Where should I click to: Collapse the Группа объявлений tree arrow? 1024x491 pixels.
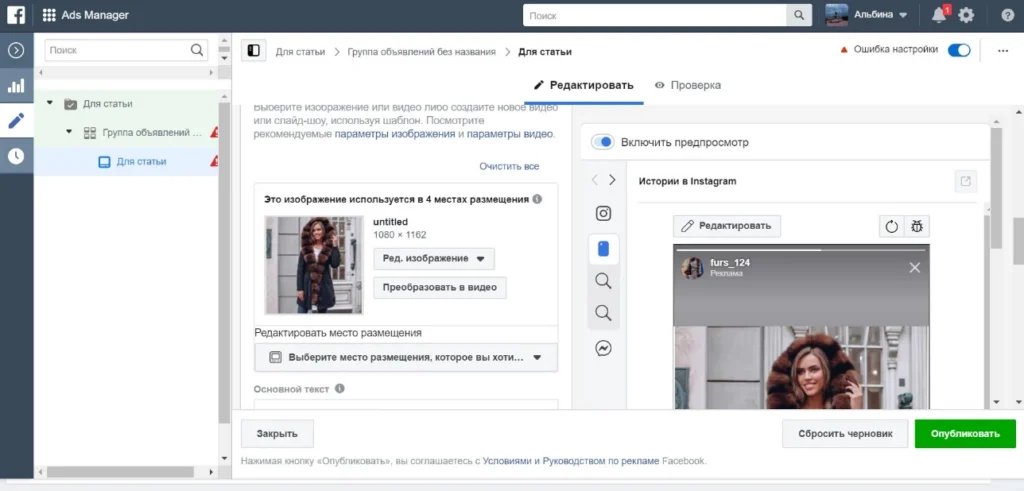[x=69, y=133]
